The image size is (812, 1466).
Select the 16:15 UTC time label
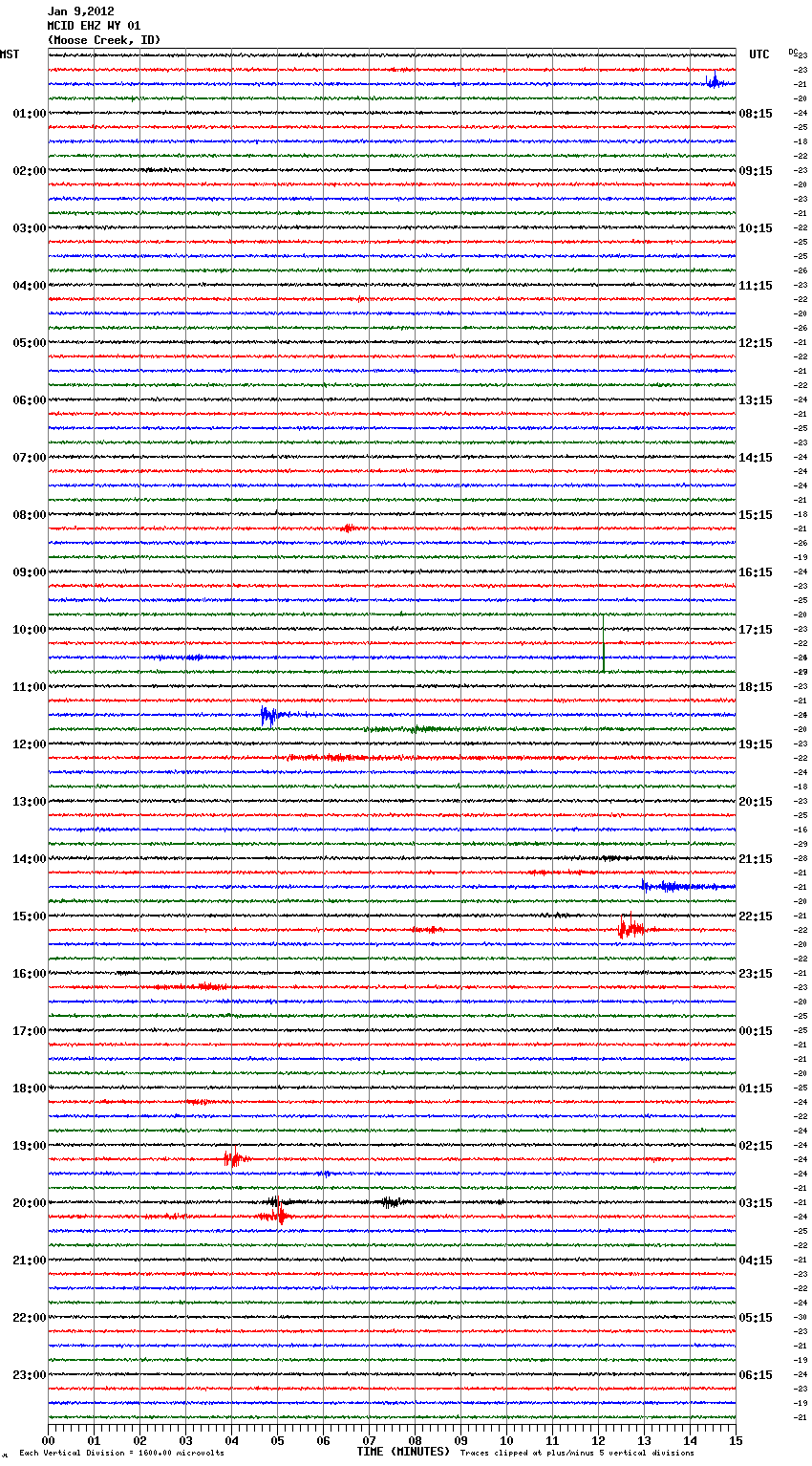[x=756, y=572]
